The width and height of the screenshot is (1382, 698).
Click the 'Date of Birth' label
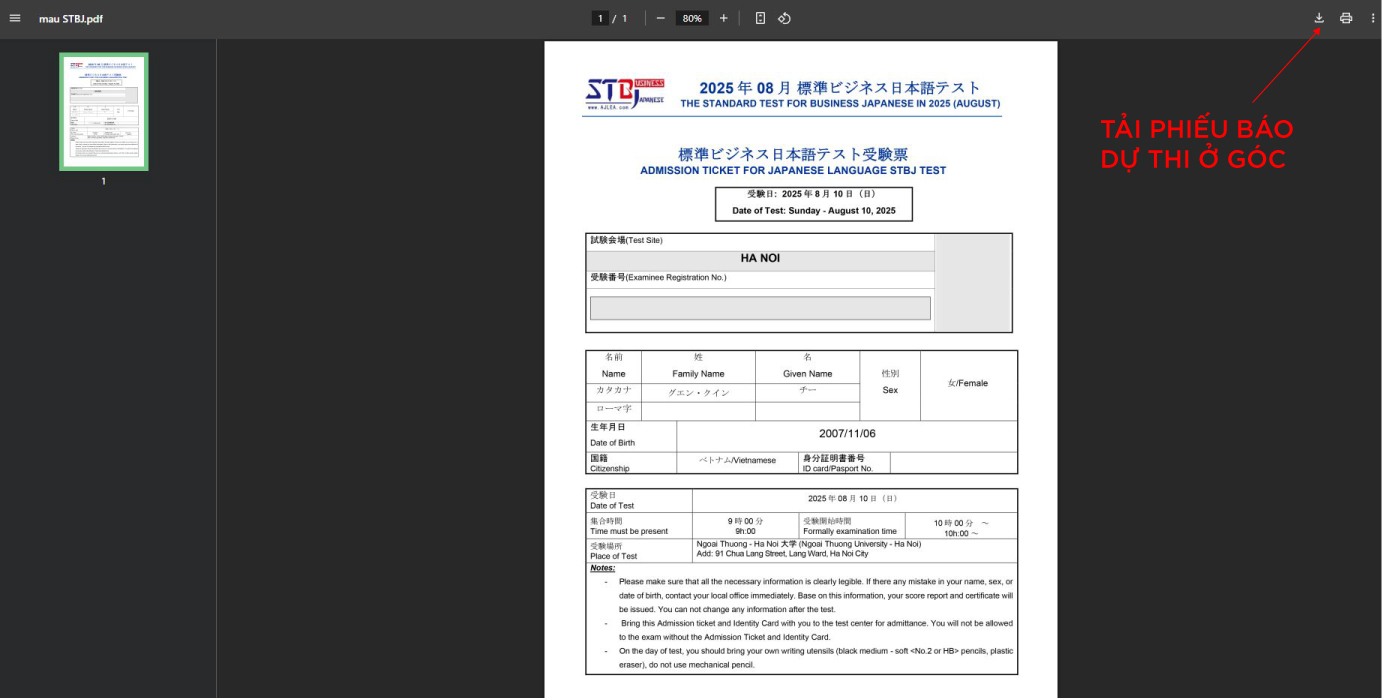pyautogui.click(x=612, y=443)
